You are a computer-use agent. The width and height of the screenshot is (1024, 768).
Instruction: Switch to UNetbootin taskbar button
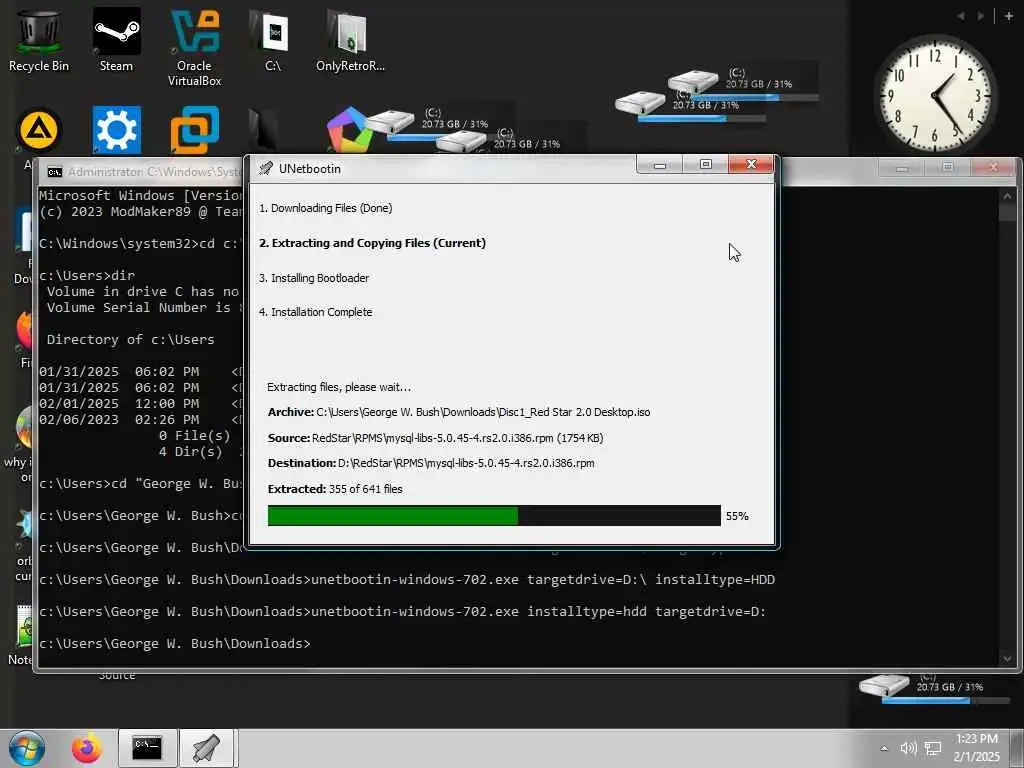point(206,748)
